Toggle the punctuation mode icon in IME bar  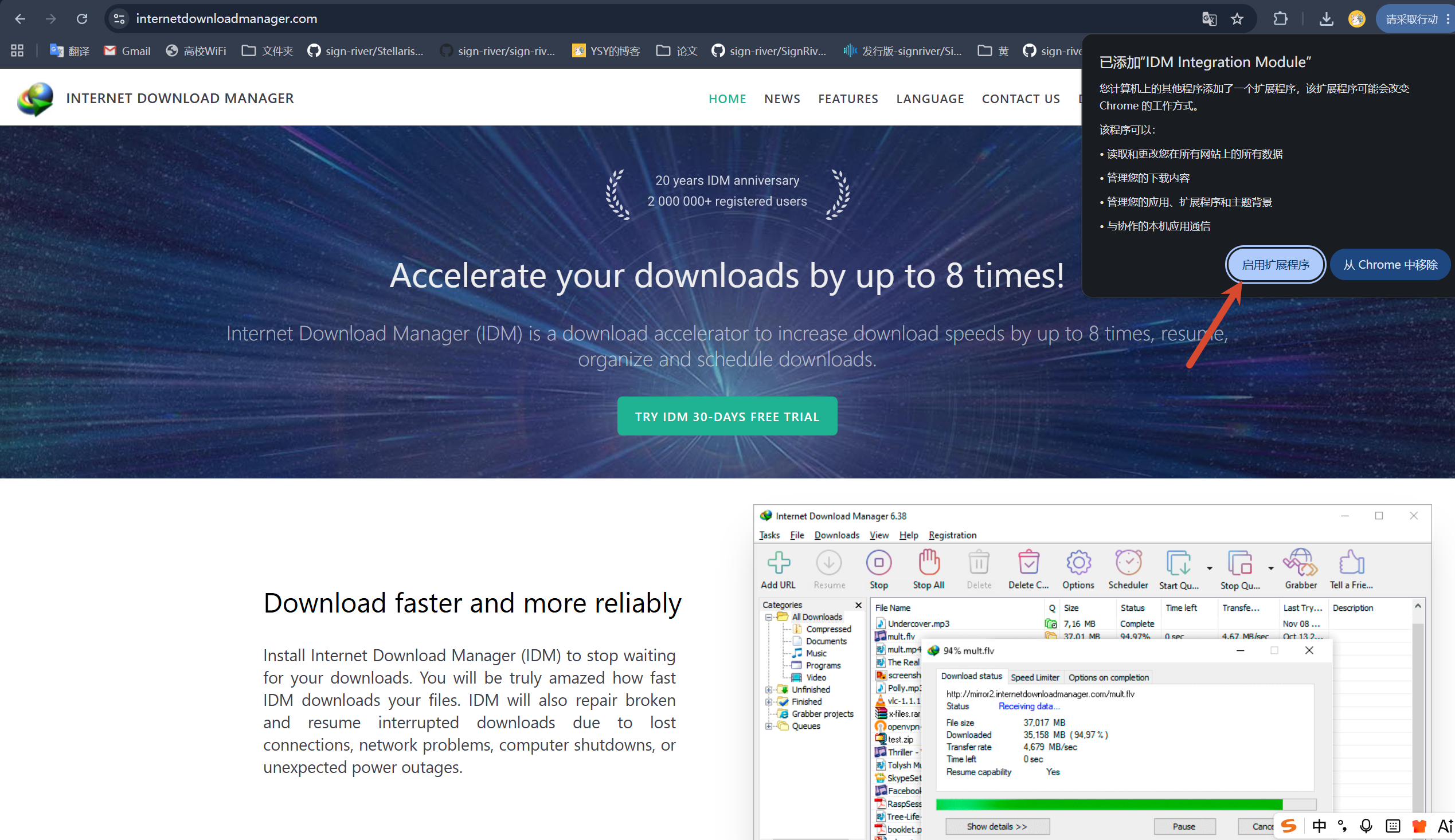click(1343, 826)
